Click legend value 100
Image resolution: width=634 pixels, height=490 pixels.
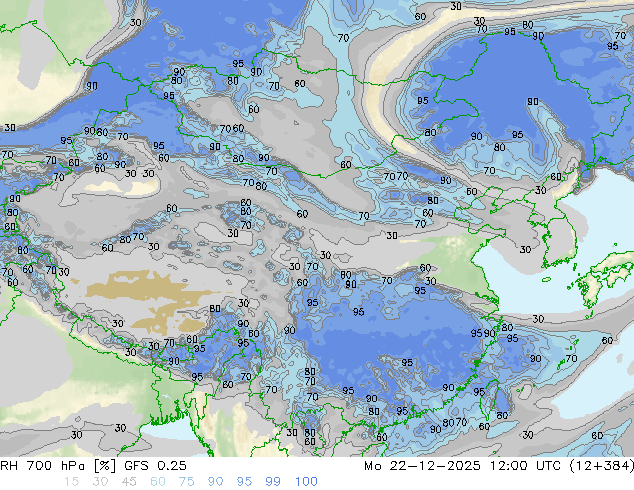point(306,482)
